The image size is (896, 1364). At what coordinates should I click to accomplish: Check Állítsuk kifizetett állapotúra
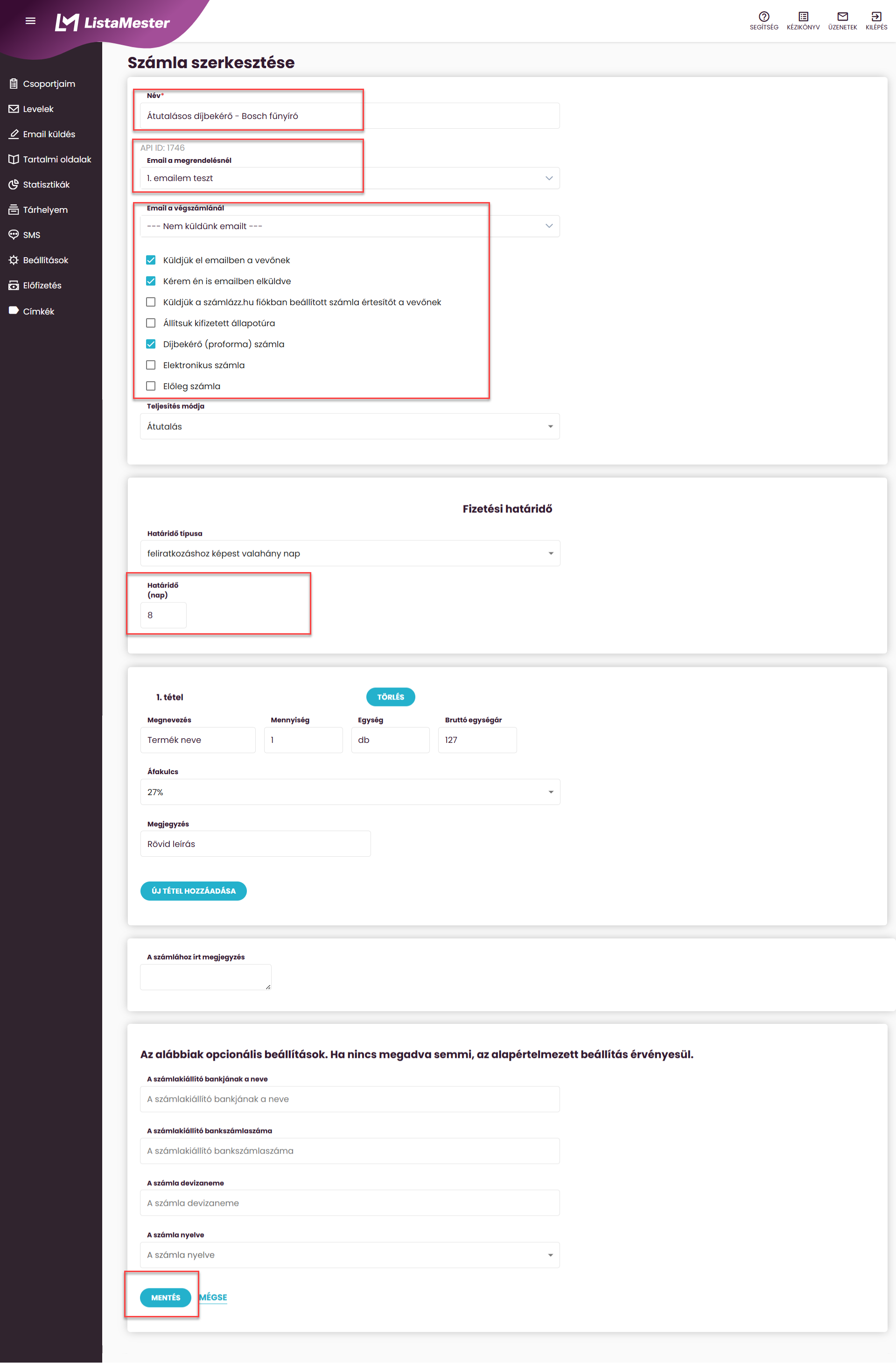tap(151, 323)
